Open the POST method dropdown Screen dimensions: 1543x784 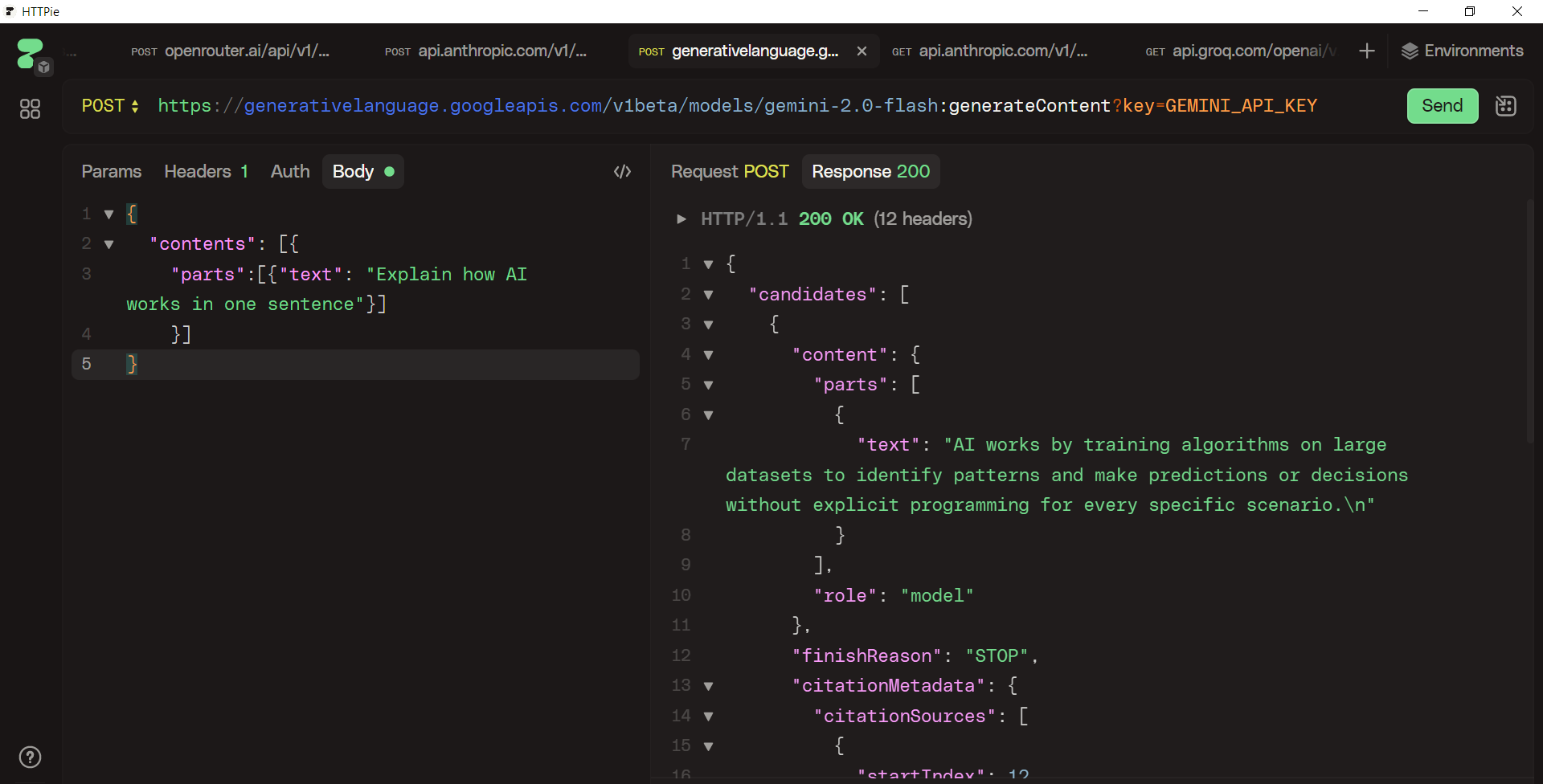pyautogui.click(x=110, y=106)
